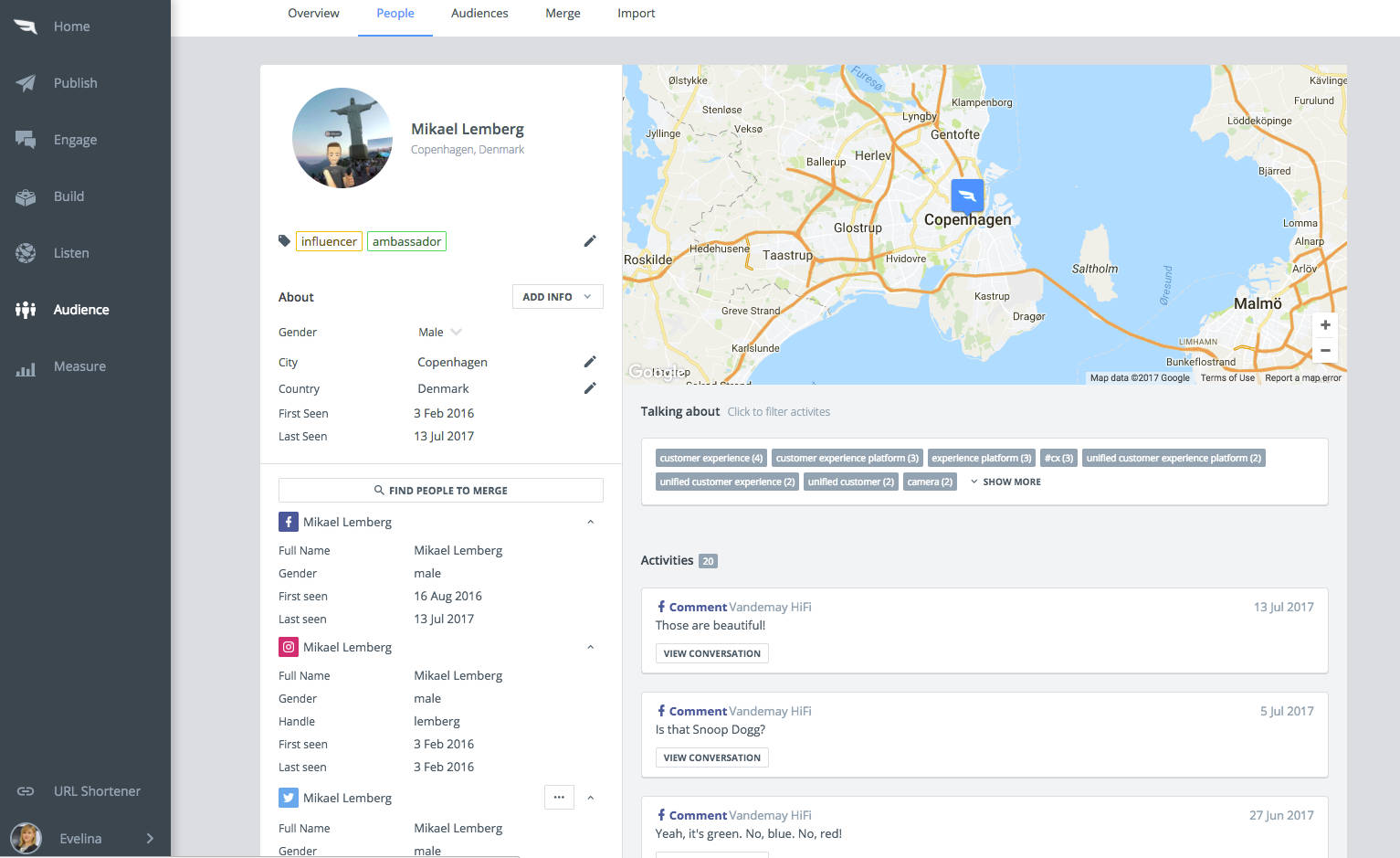Select the 'customer experience (4)' filter tag

click(711, 457)
